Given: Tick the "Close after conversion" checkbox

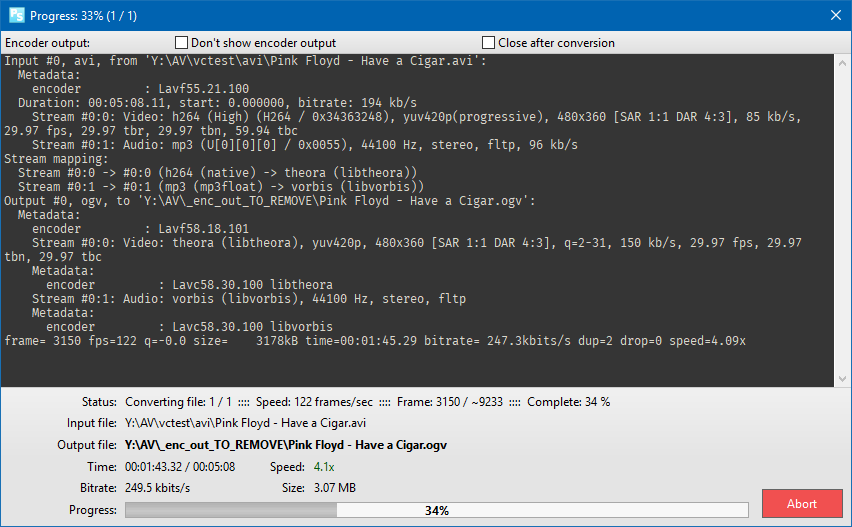Looking at the screenshot, I should pos(489,43).
